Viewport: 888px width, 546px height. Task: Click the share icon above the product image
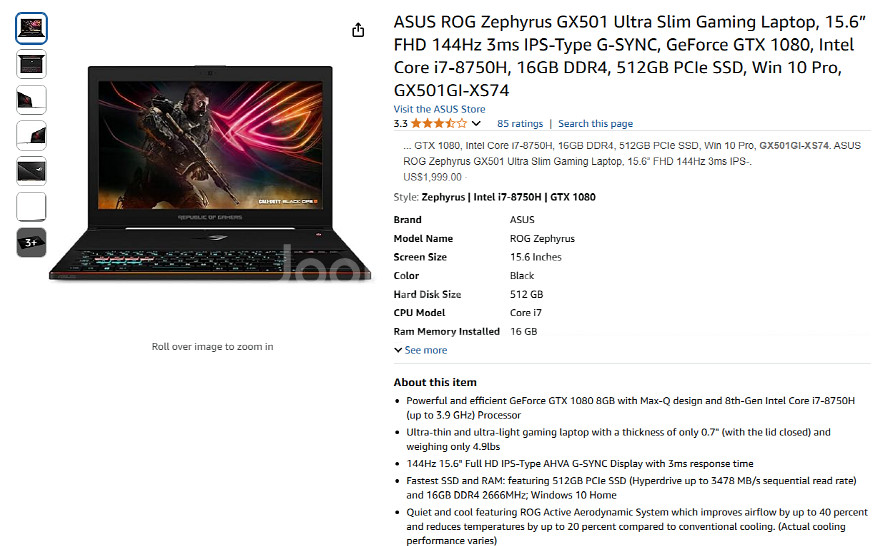(358, 30)
